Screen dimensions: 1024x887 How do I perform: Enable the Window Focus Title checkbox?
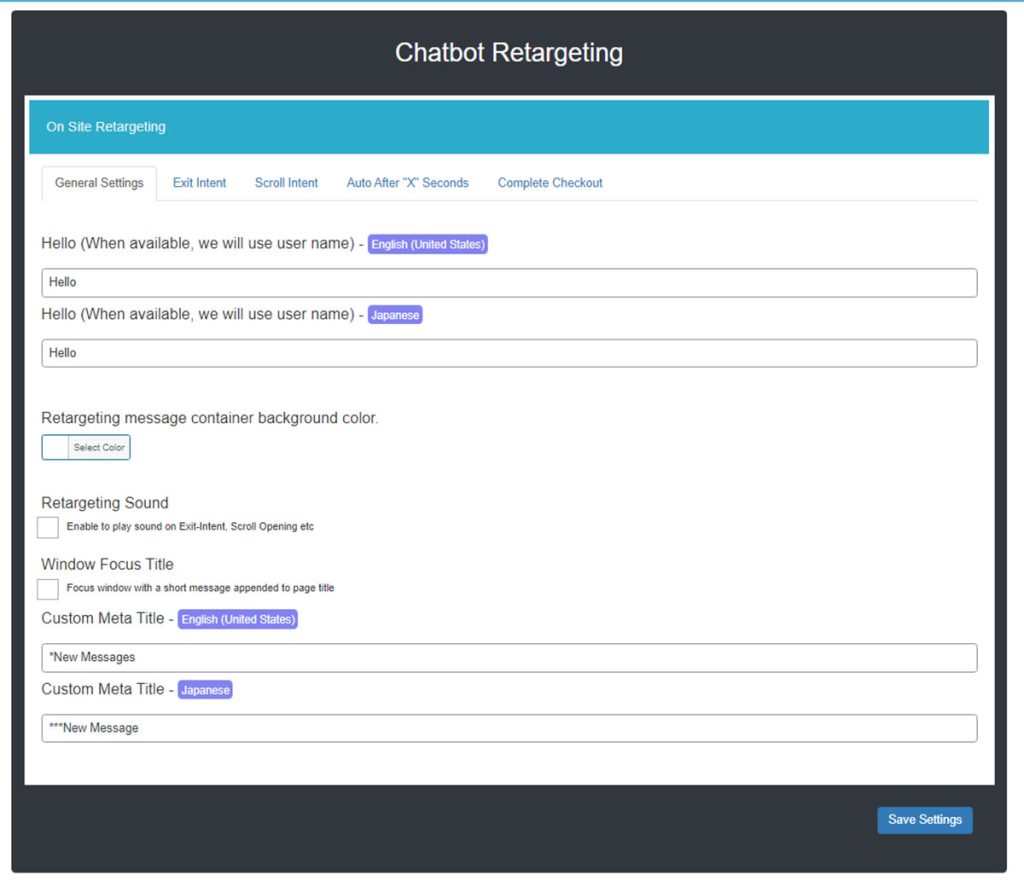pos(47,589)
